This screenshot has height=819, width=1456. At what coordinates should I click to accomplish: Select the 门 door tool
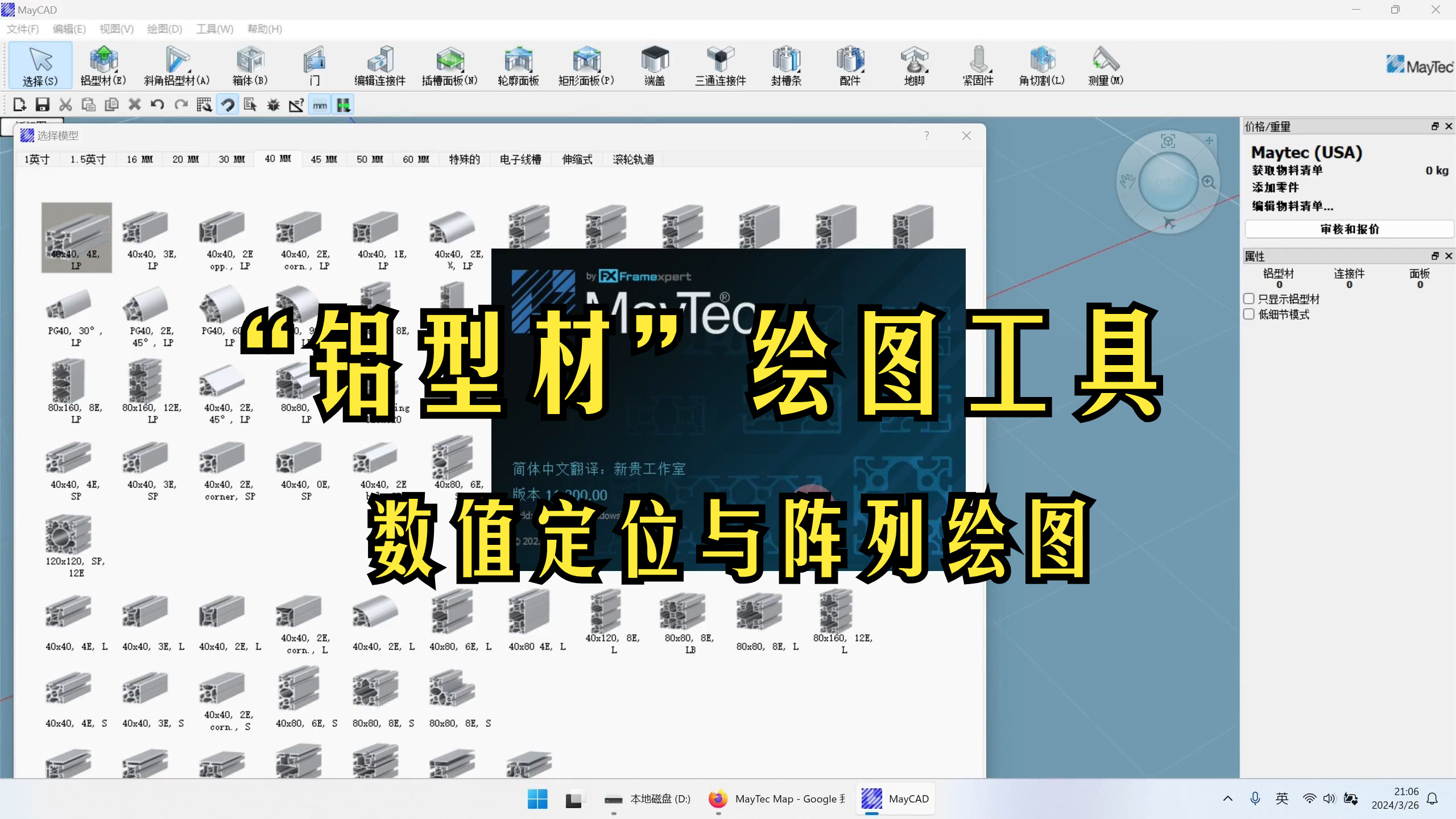pos(315,65)
